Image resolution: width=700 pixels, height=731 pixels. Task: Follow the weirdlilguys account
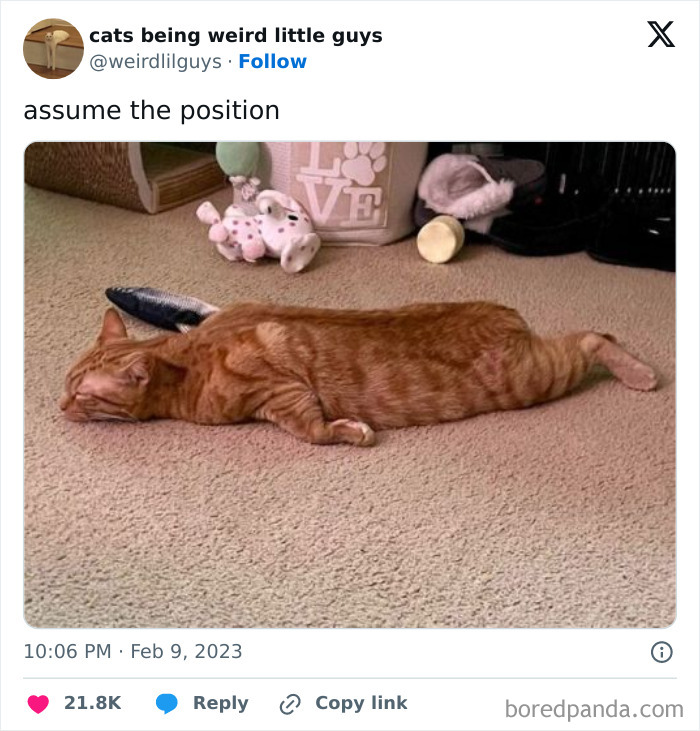pos(273,62)
